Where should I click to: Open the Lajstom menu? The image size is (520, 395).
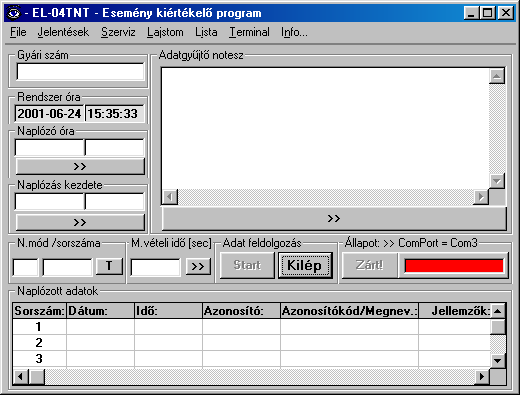[x=165, y=32]
